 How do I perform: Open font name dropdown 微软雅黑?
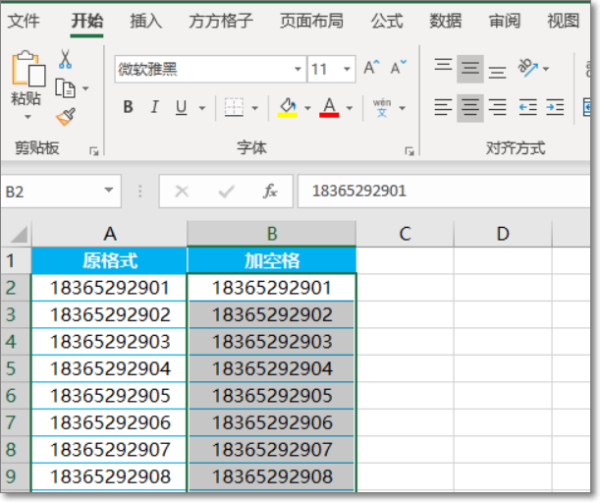297,69
